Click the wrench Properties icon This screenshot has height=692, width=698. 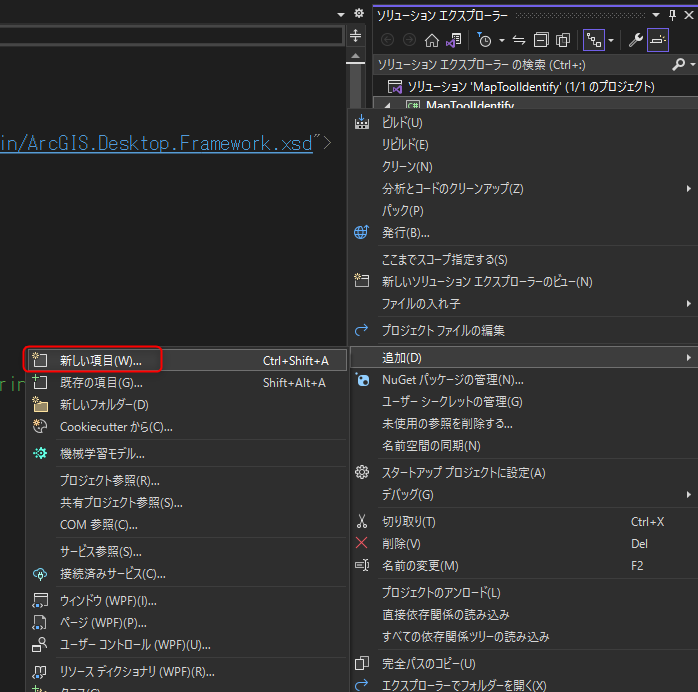(x=635, y=40)
